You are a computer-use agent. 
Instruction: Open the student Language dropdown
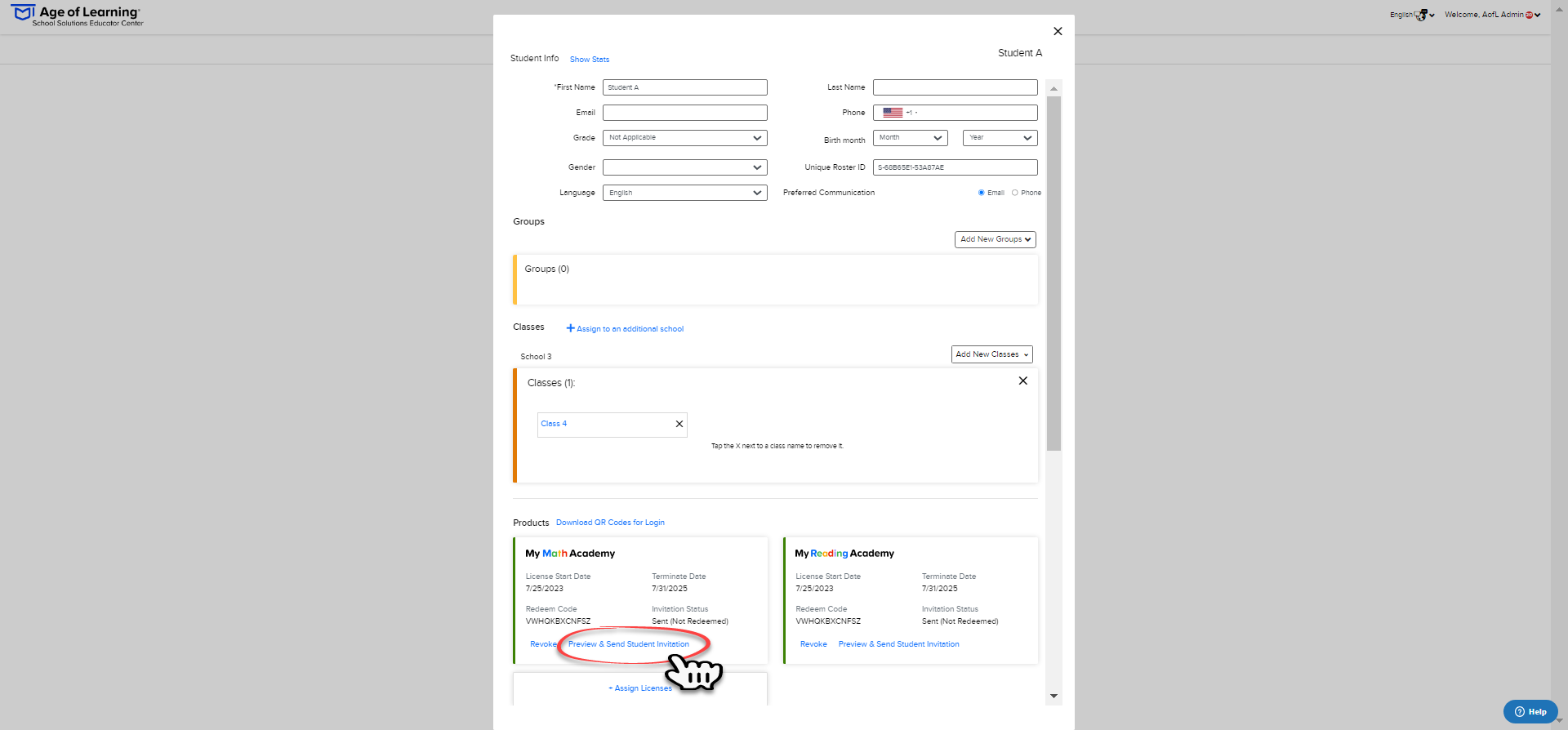click(x=685, y=193)
